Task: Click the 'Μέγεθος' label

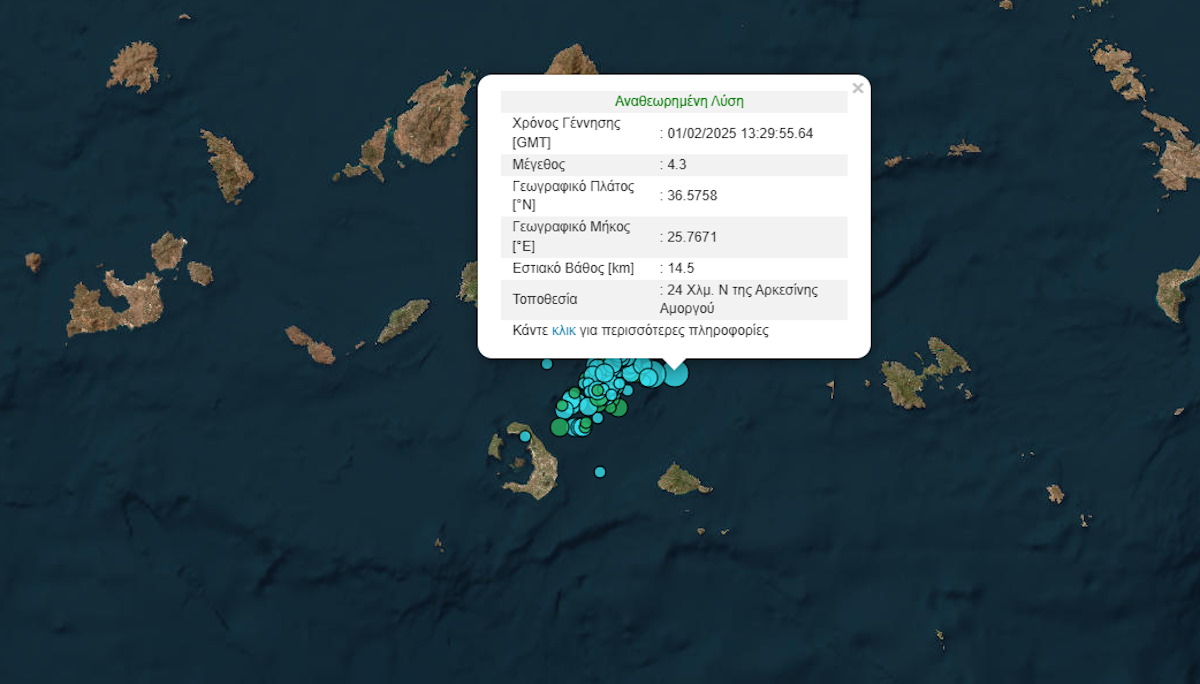Action: (539, 164)
